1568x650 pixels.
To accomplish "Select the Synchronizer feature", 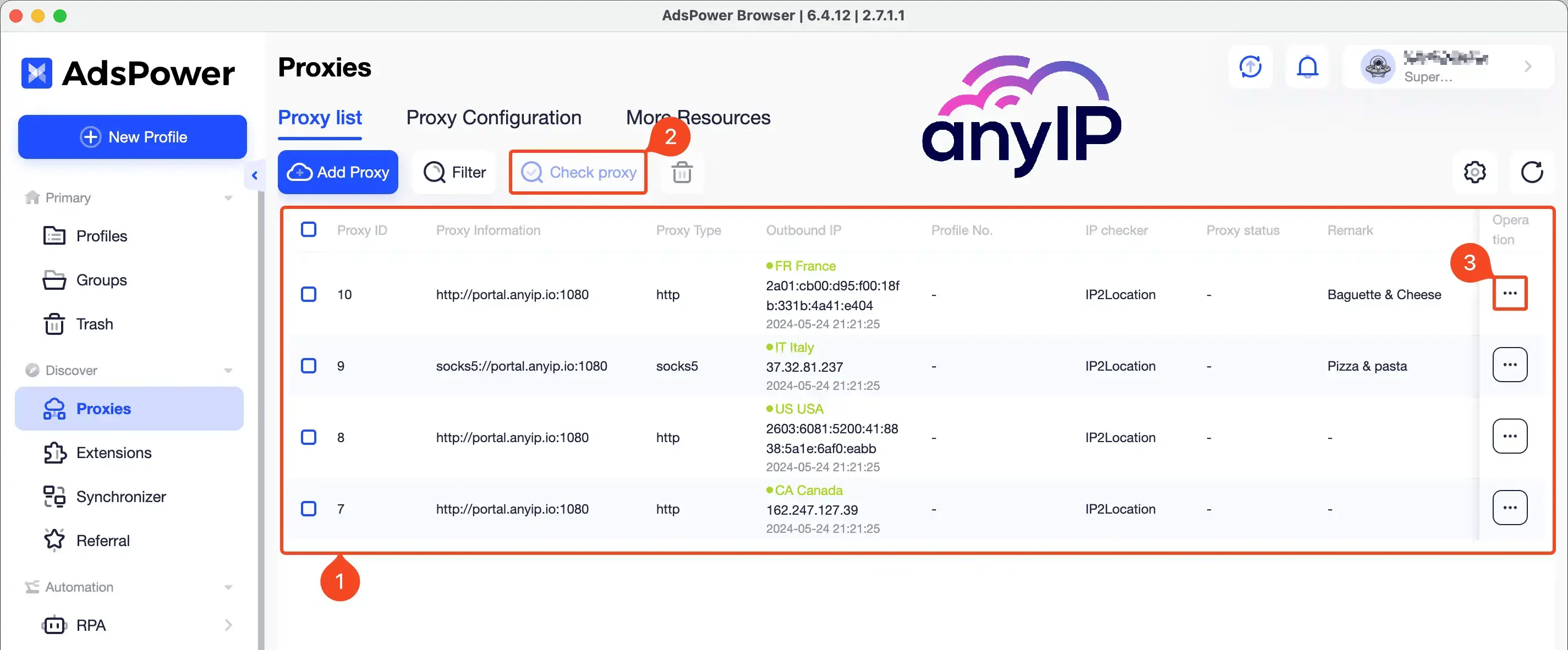I will 120,497.
